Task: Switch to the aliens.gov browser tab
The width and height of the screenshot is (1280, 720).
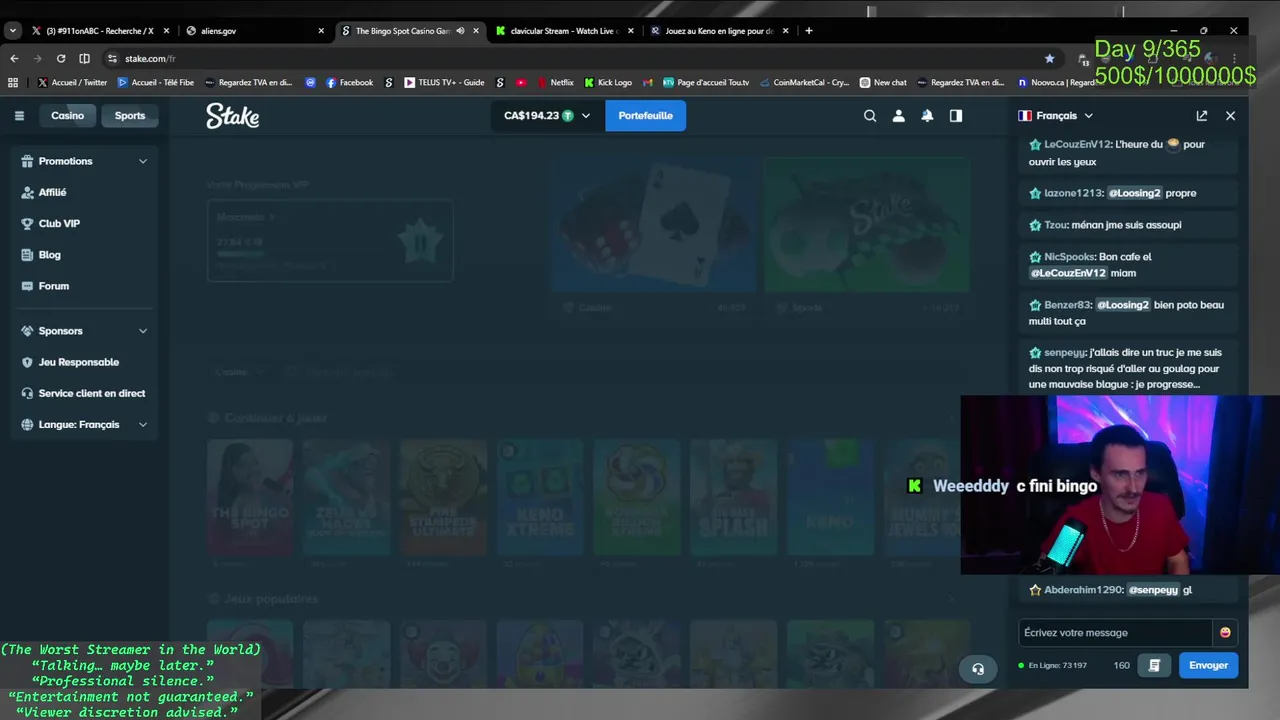Action: point(255,31)
